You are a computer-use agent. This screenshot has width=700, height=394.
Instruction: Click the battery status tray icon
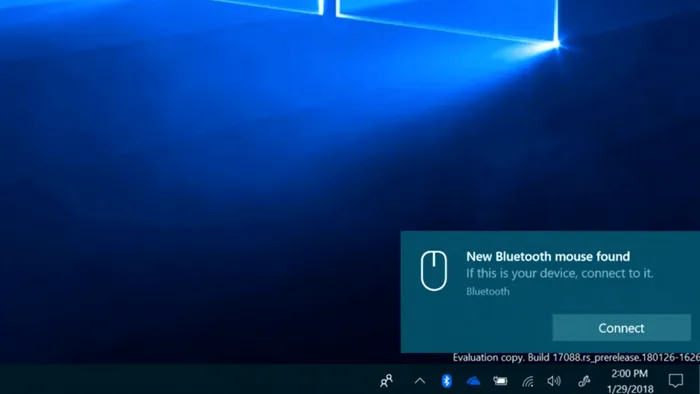pyautogui.click(x=500, y=381)
